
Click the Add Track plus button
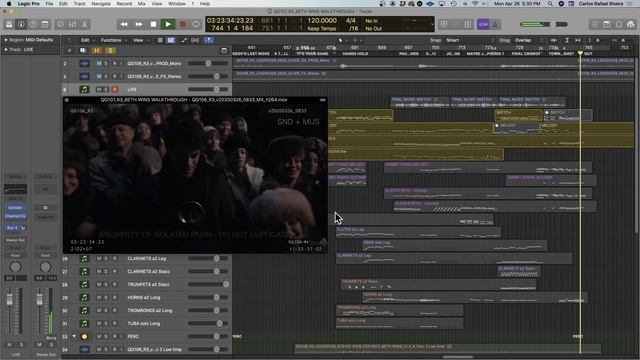[x=69, y=51]
